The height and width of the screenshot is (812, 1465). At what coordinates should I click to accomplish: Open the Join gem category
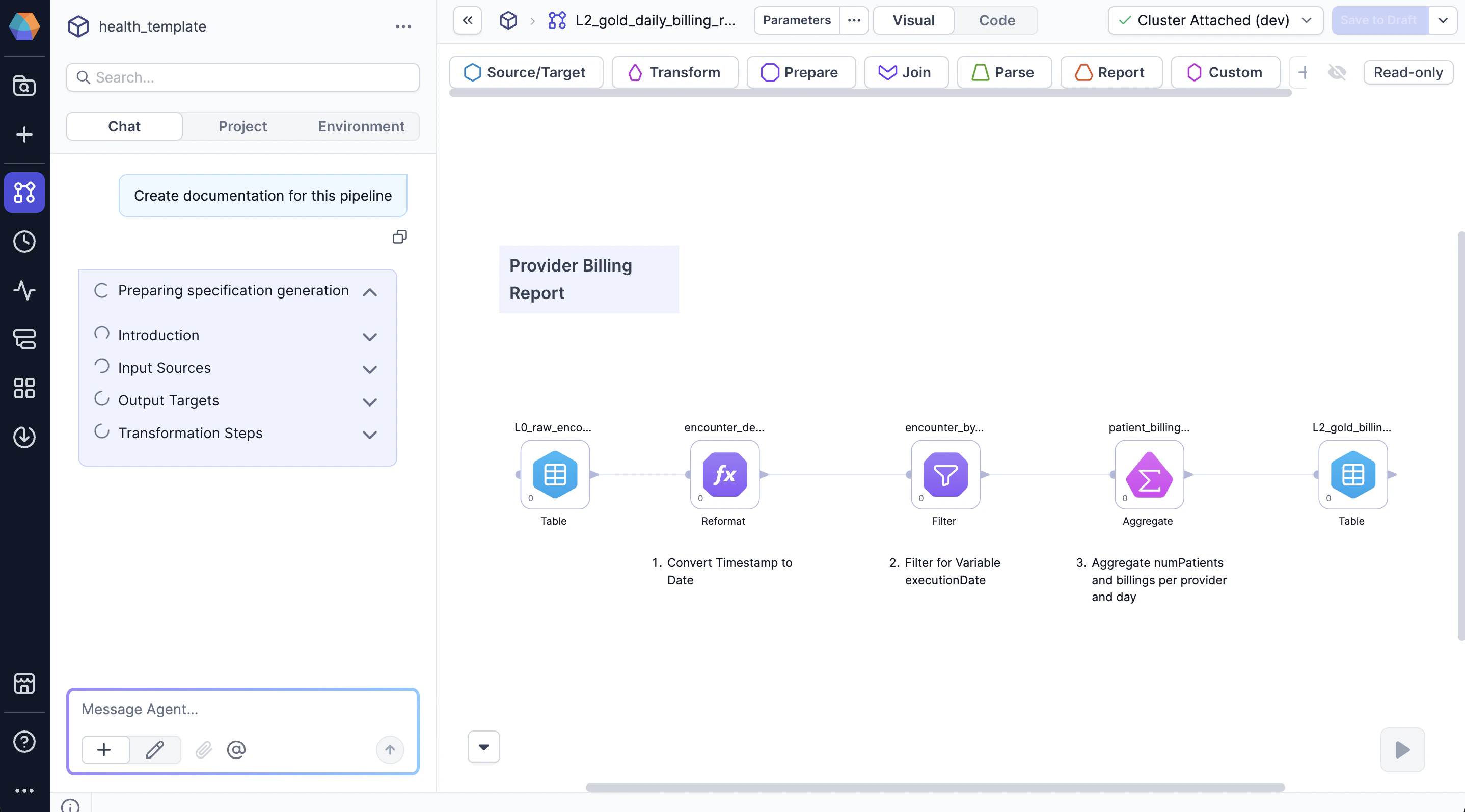(905, 72)
